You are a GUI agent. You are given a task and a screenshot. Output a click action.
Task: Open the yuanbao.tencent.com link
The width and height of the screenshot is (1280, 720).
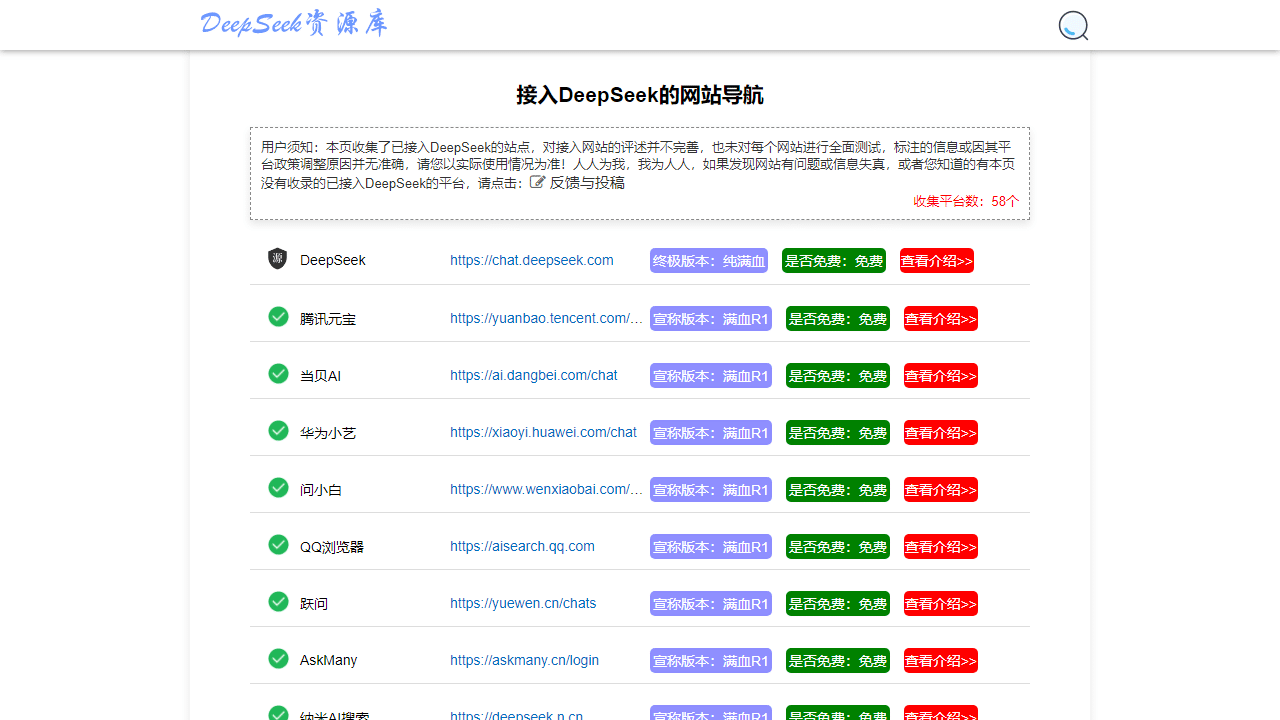pos(546,318)
